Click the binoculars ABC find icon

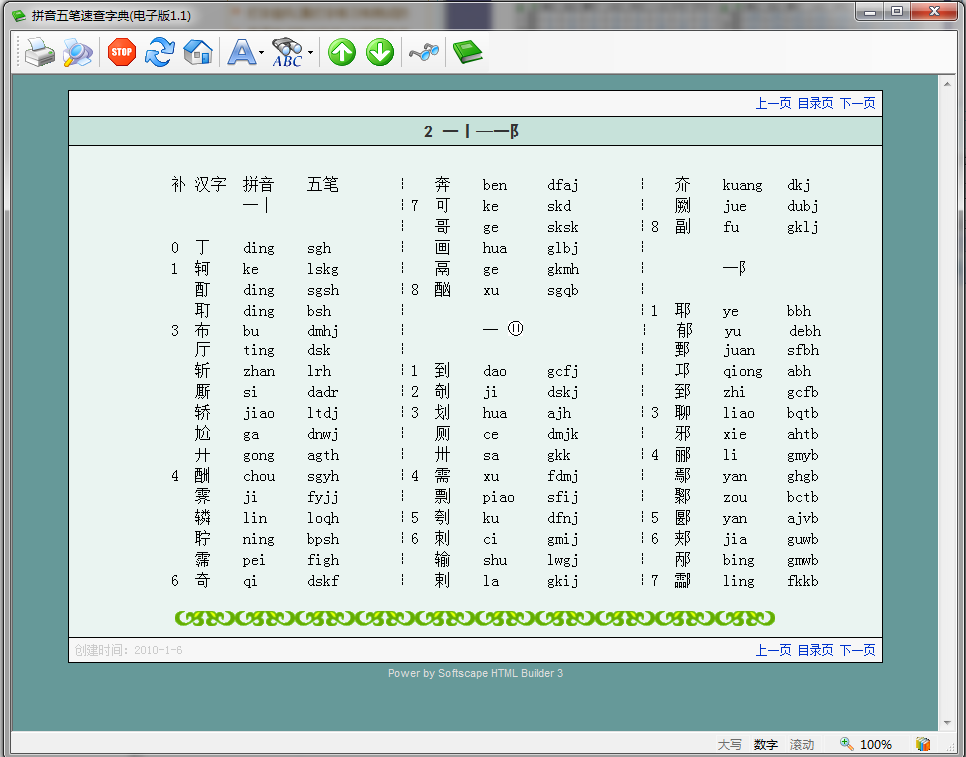click(288, 52)
